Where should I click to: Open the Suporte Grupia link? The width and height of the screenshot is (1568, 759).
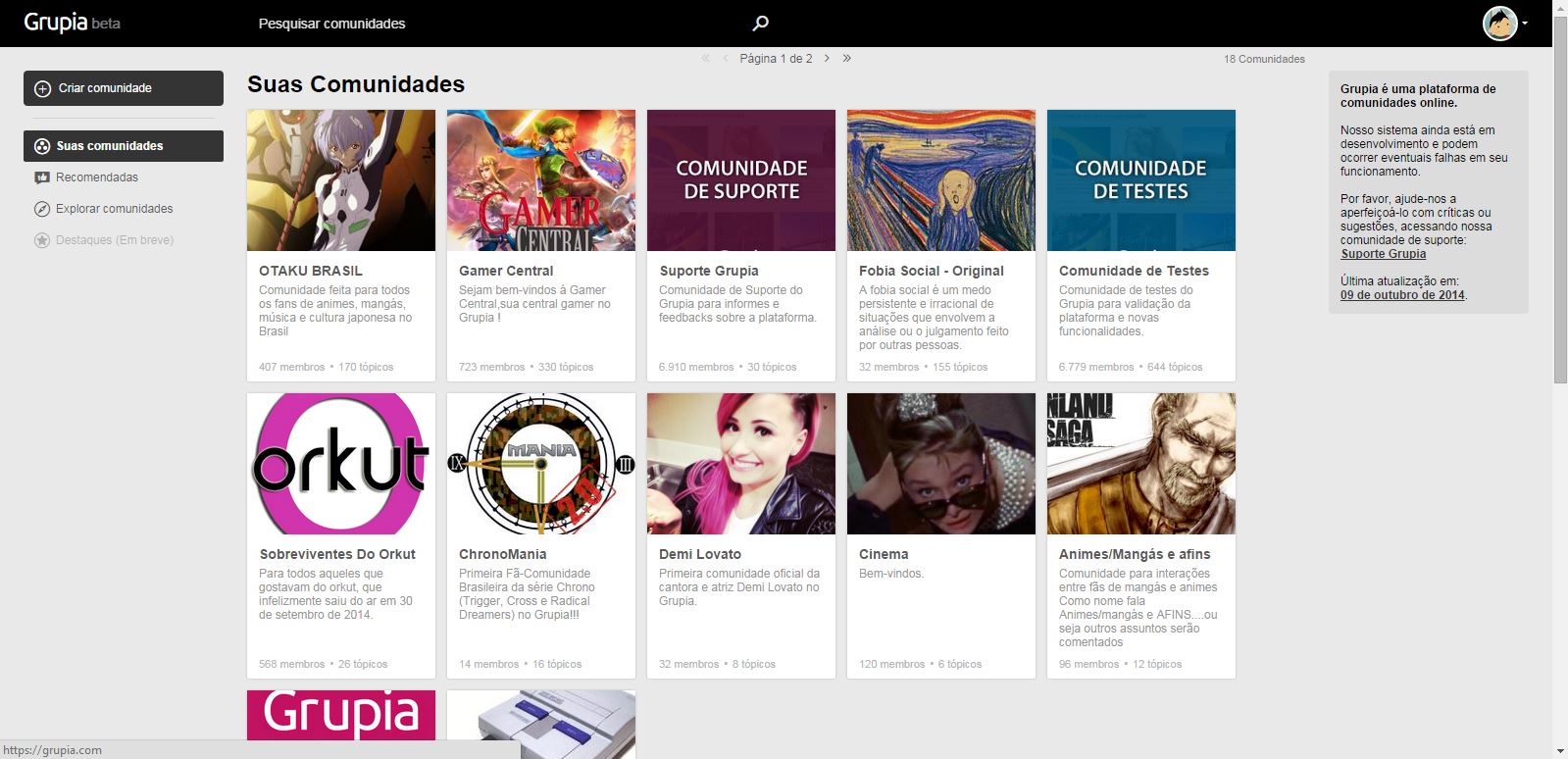(1383, 254)
